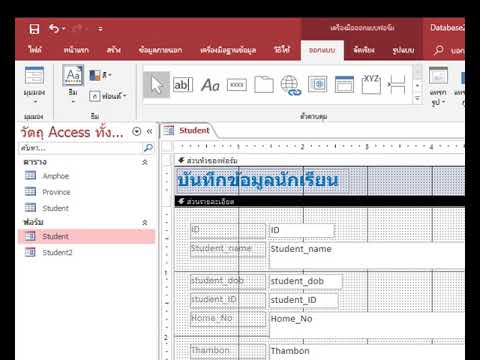
Task: Open the theme Colors dropdown
Action: (x=100, y=75)
